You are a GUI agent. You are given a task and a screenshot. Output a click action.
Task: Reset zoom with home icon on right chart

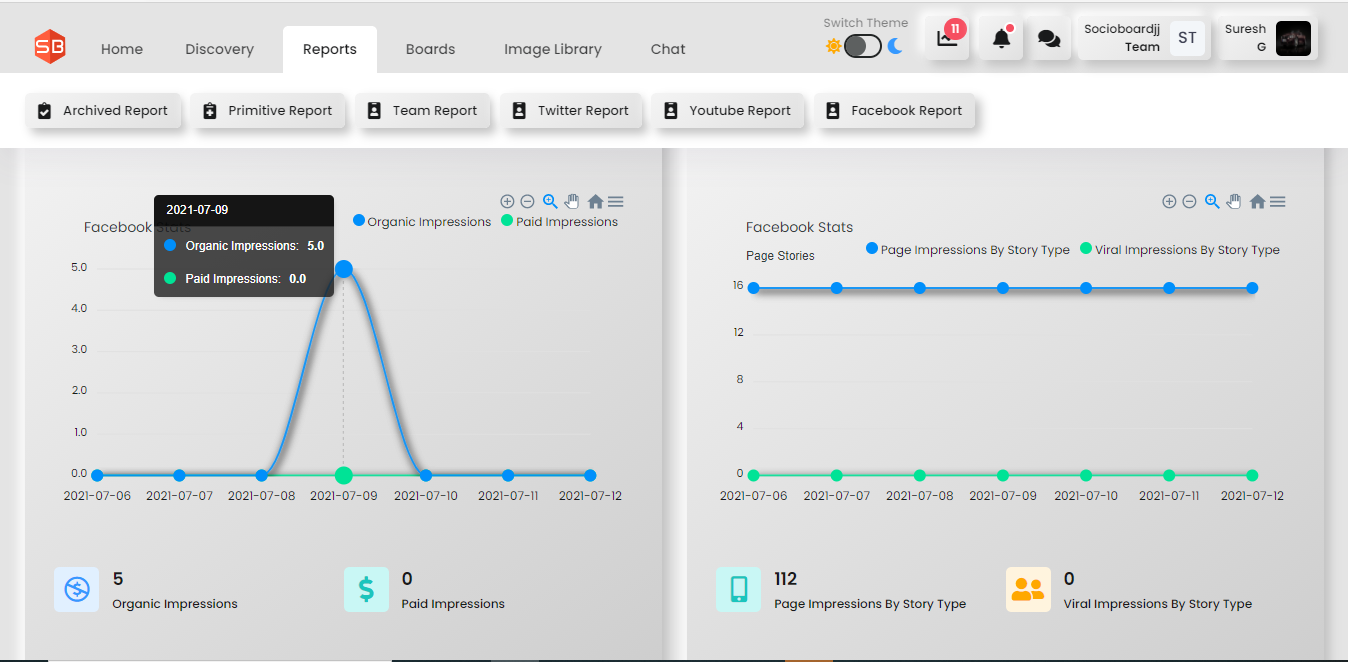[x=1257, y=201]
